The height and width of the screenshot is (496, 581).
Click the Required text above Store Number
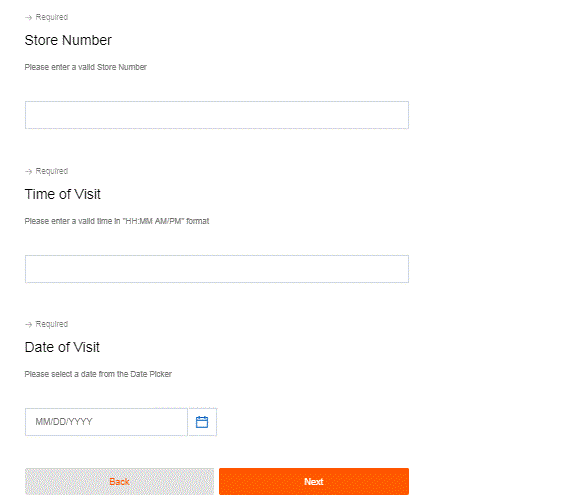tap(52, 17)
